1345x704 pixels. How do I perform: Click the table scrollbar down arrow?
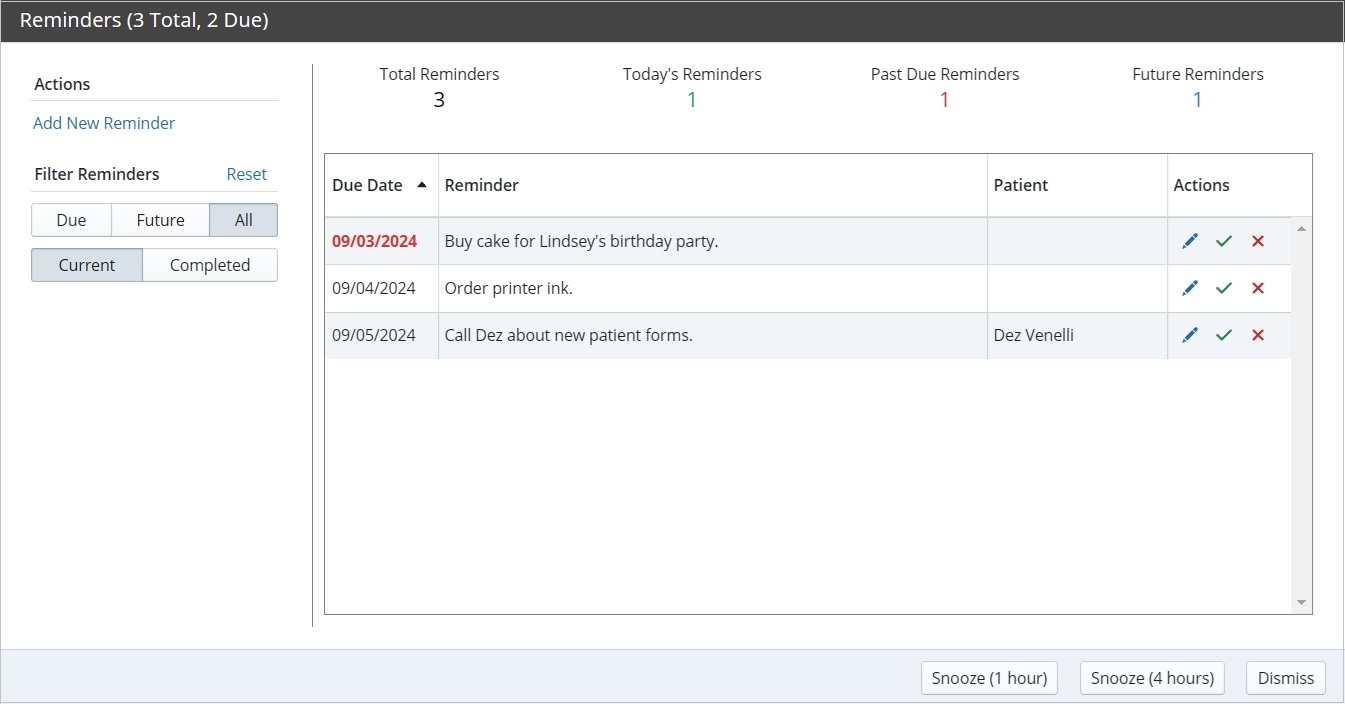click(x=1301, y=602)
